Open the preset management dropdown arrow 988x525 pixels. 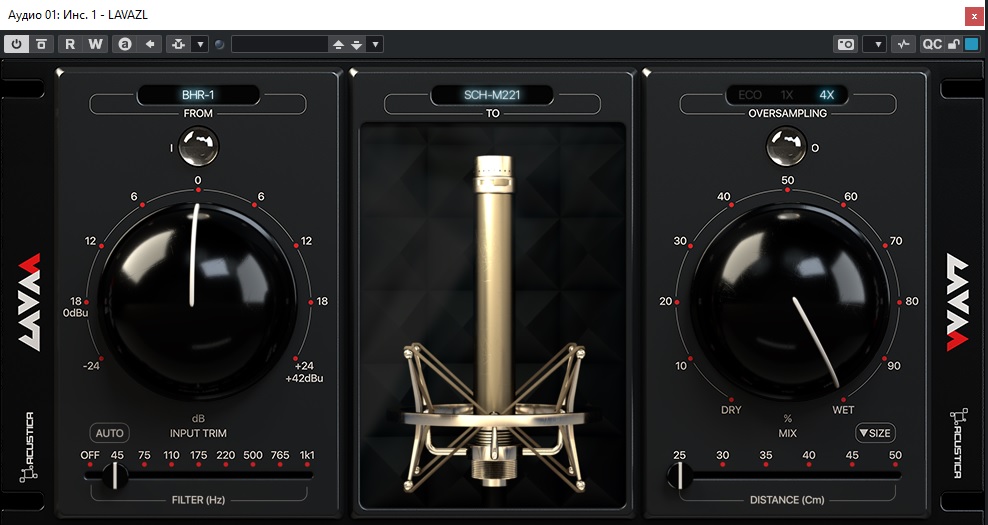(x=375, y=44)
